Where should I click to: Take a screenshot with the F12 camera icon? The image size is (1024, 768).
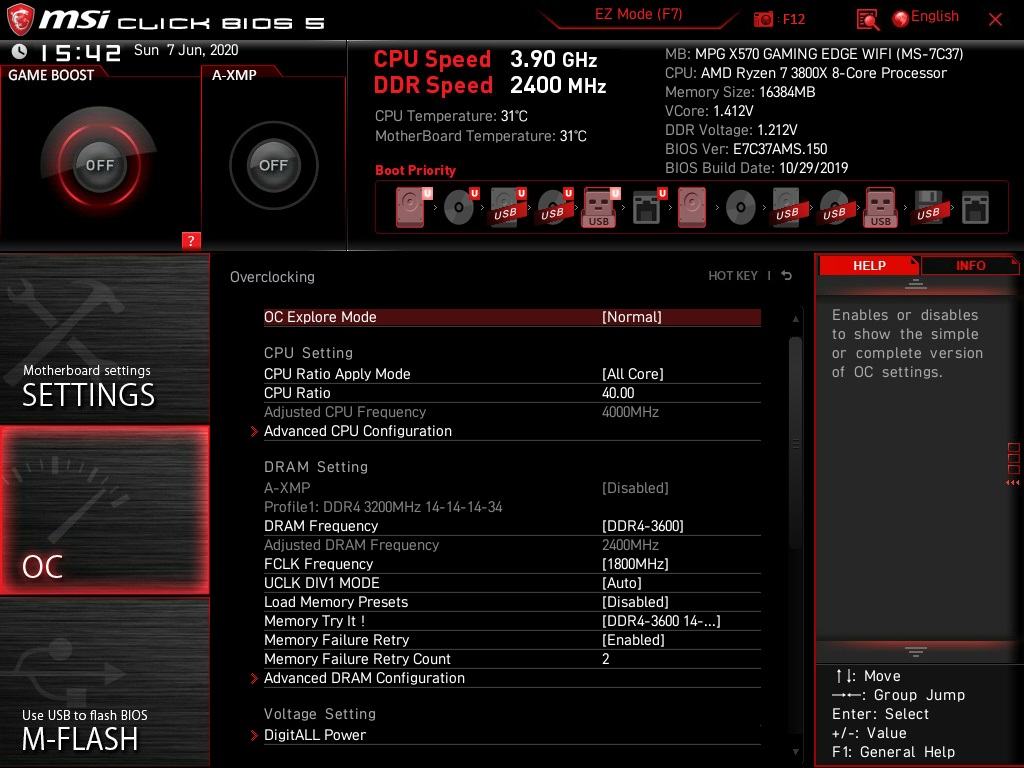point(763,19)
